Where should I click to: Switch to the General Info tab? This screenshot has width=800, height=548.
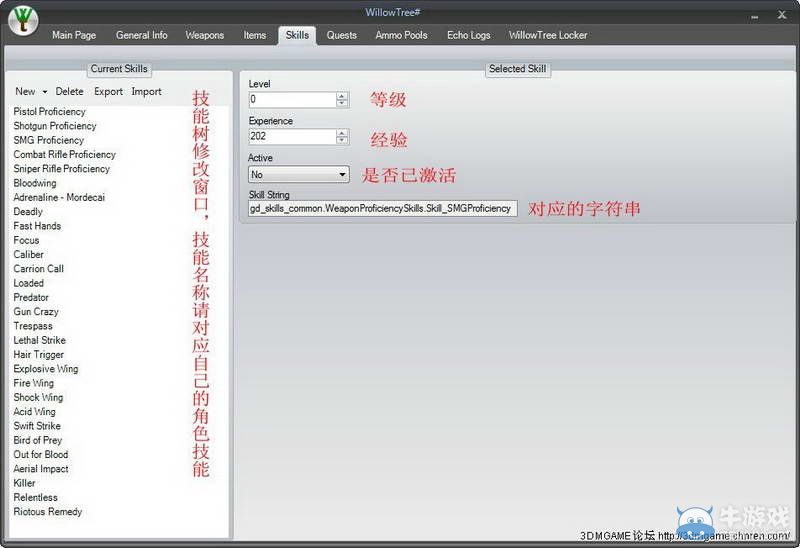[141, 35]
